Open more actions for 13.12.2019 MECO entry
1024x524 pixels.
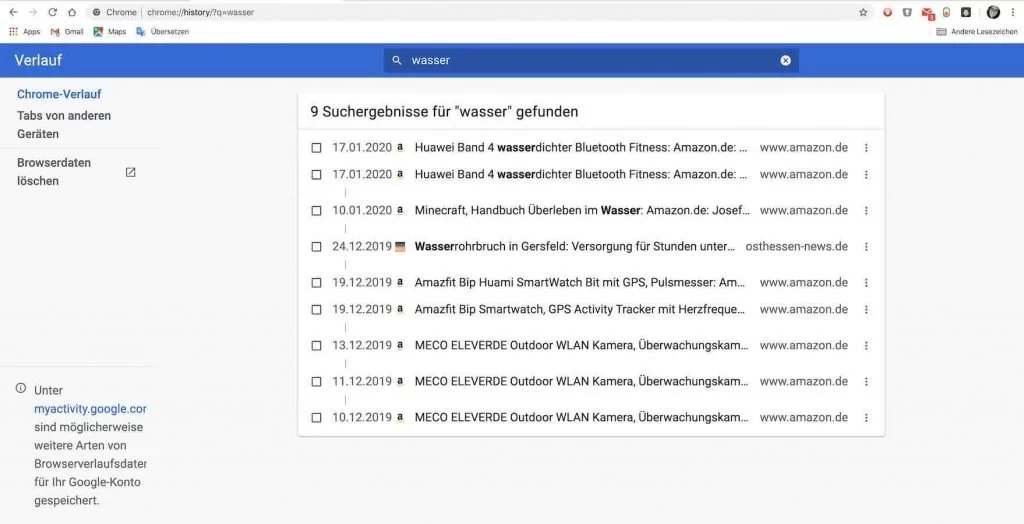[866, 345]
